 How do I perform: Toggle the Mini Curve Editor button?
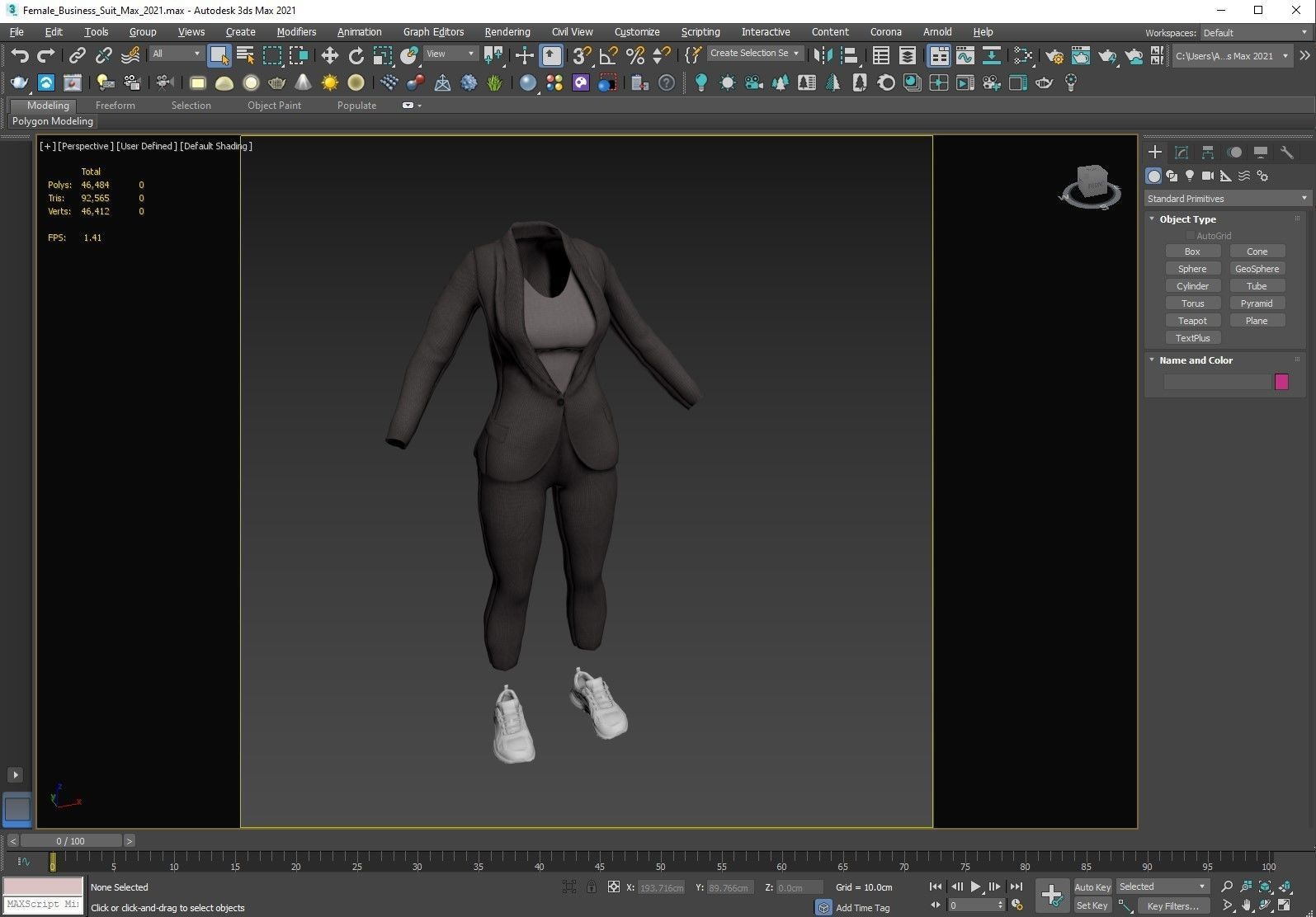(24, 862)
